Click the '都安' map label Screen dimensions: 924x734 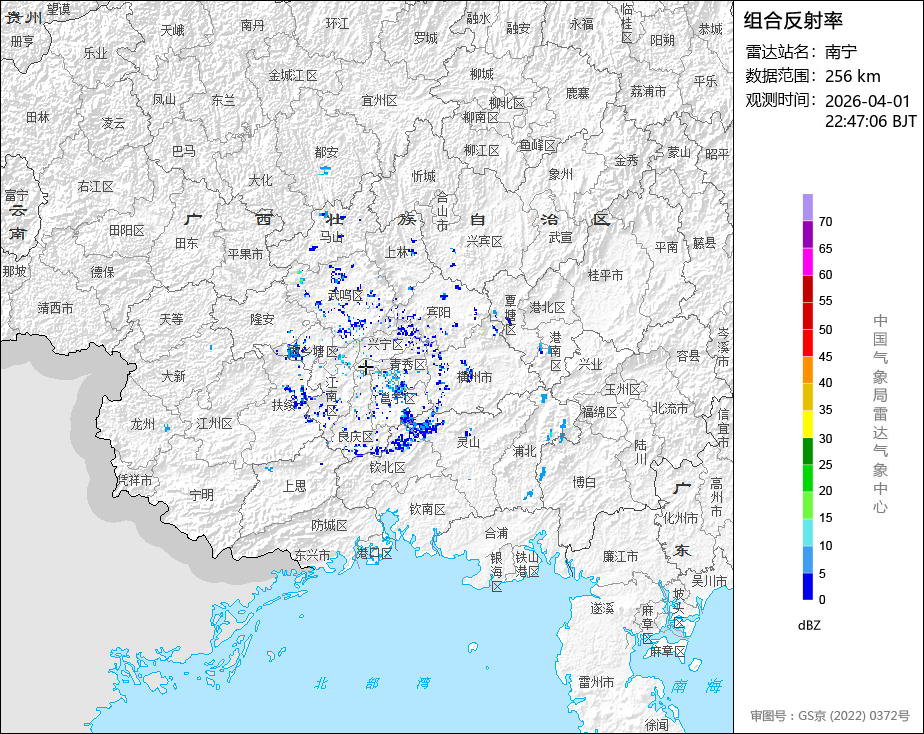326,152
